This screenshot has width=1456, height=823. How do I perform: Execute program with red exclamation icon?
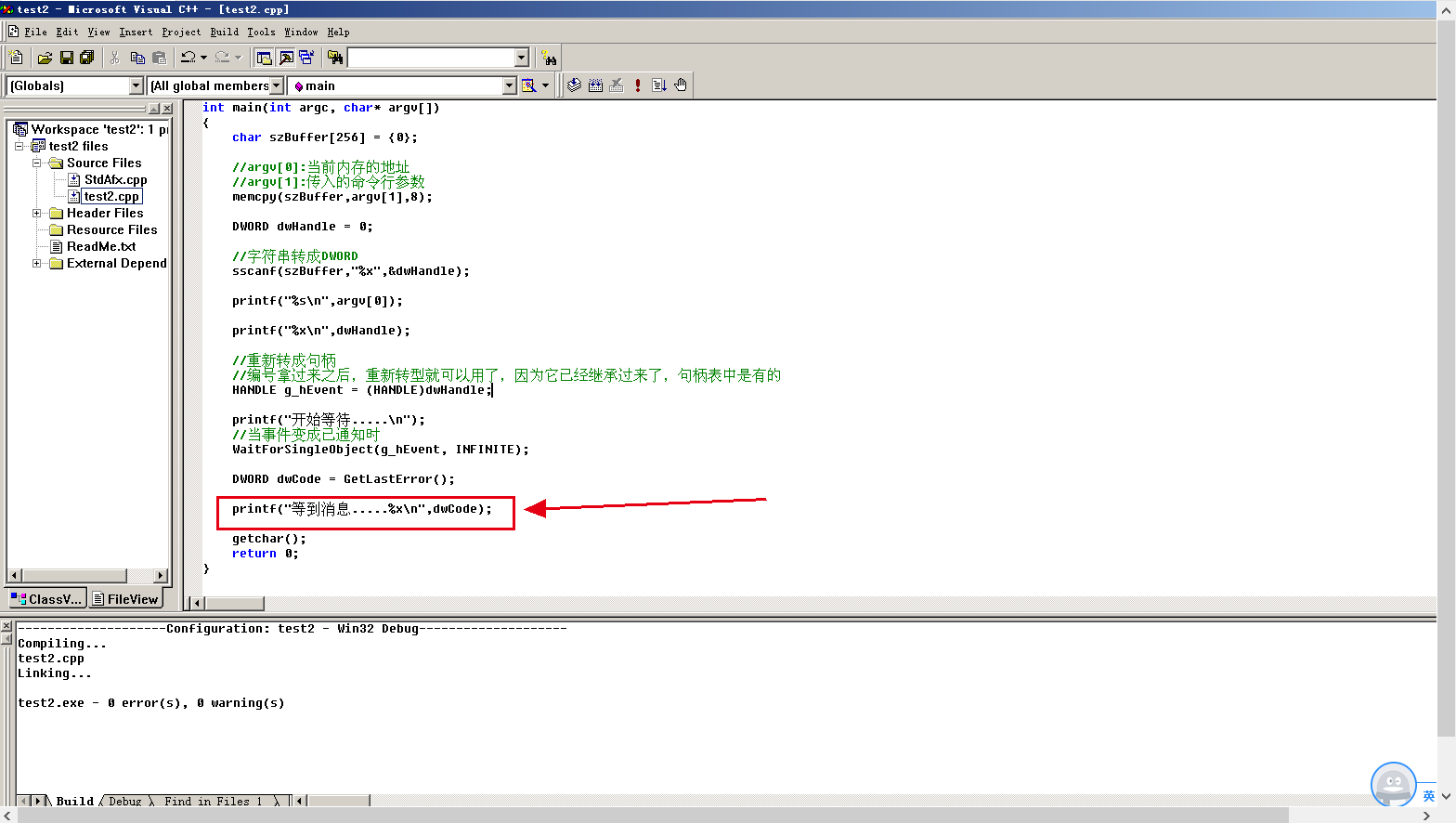(x=638, y=85)
